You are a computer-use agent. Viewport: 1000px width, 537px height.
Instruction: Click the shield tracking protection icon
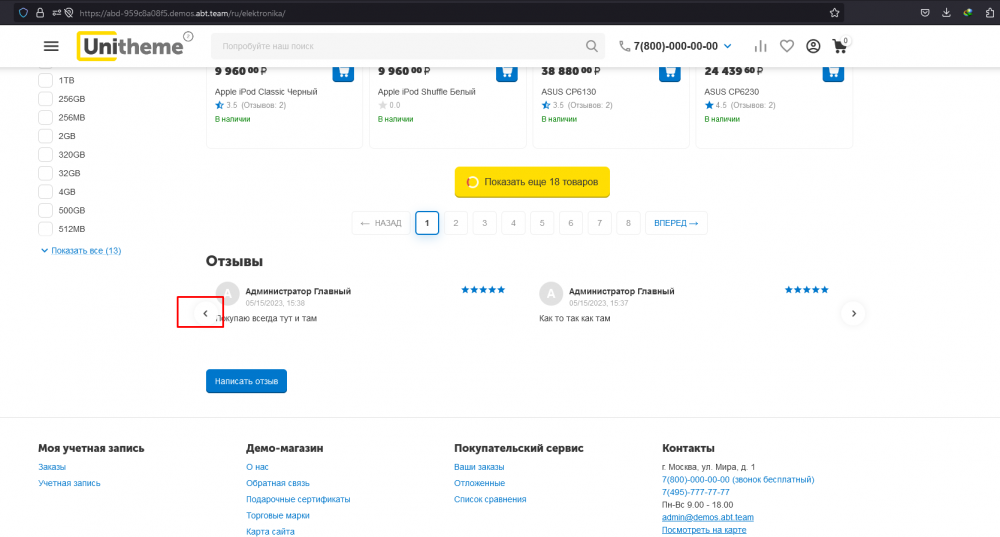[x=24, y=13]
